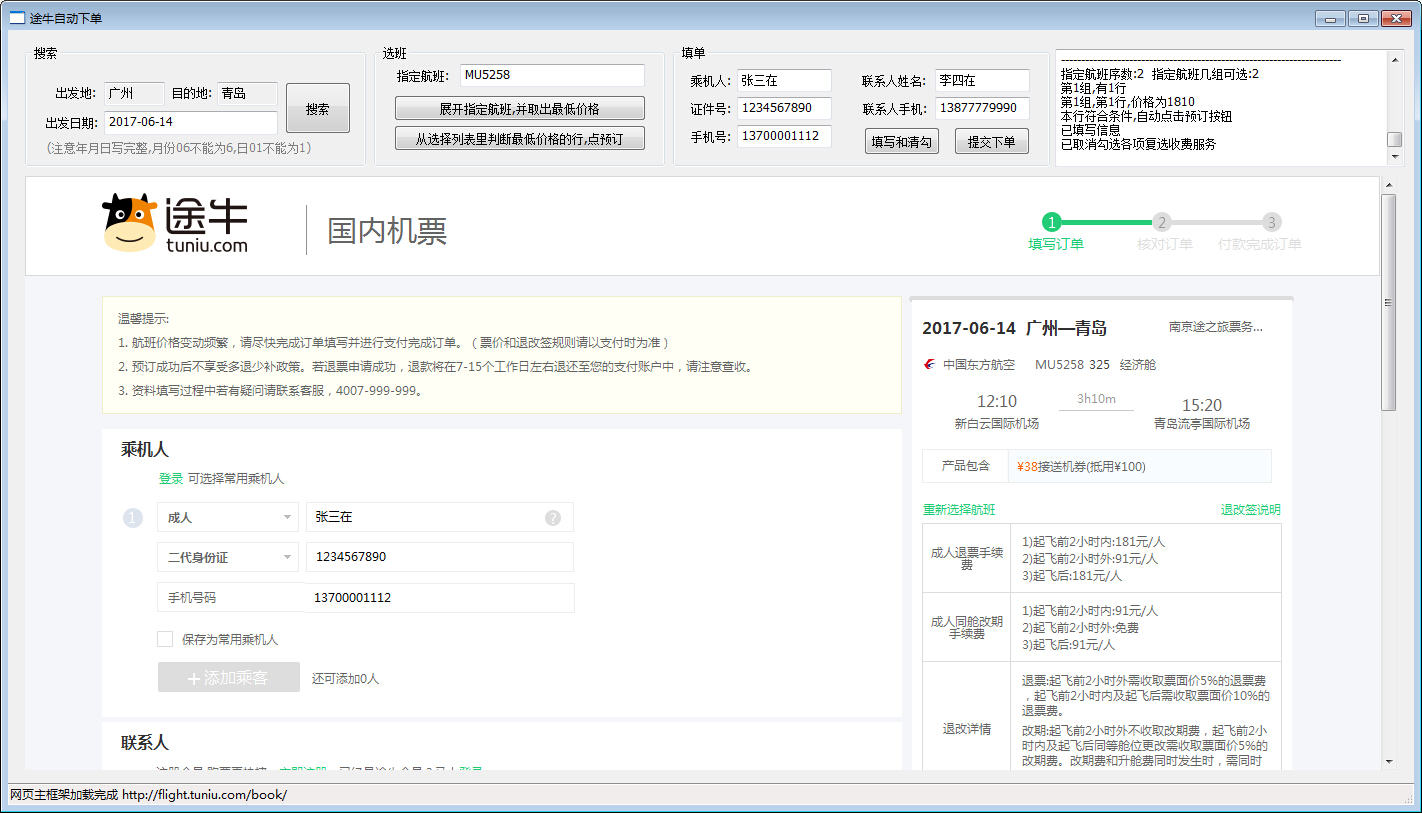The height and width of the screenshot is (813, 1422).
Task: Click the 出发地 field showing 广州
Action: [x=134, y=94]
